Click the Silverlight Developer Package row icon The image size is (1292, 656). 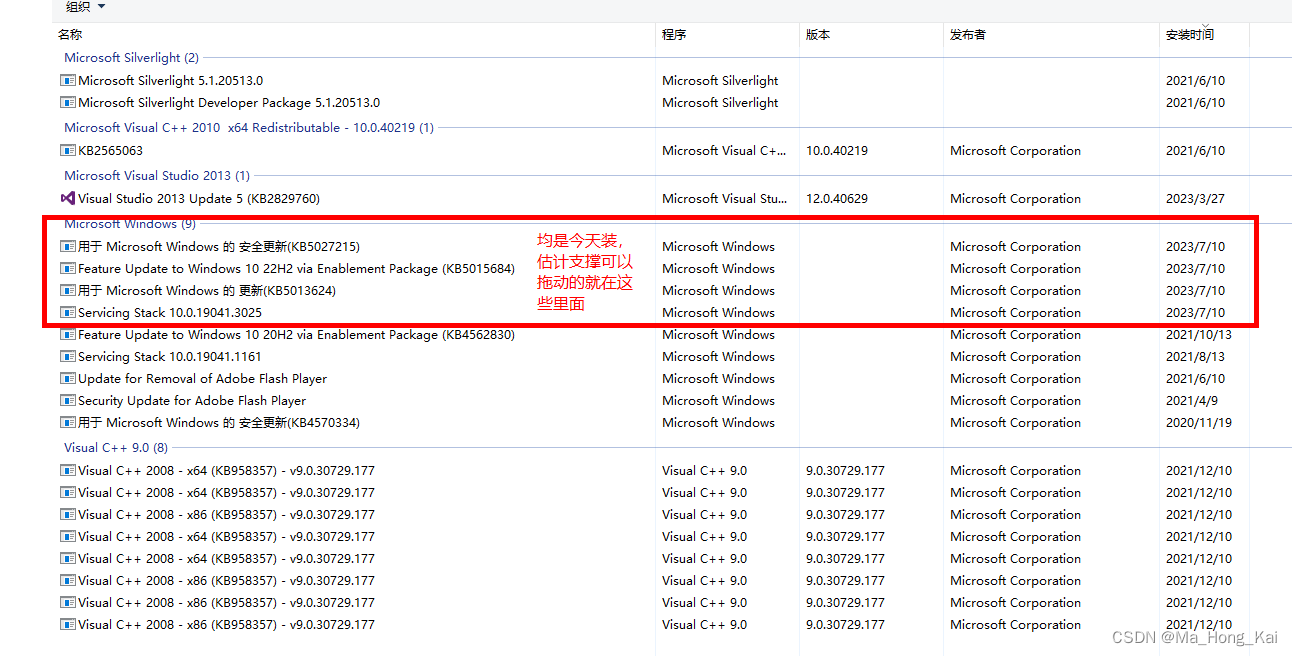click(68, 103)
